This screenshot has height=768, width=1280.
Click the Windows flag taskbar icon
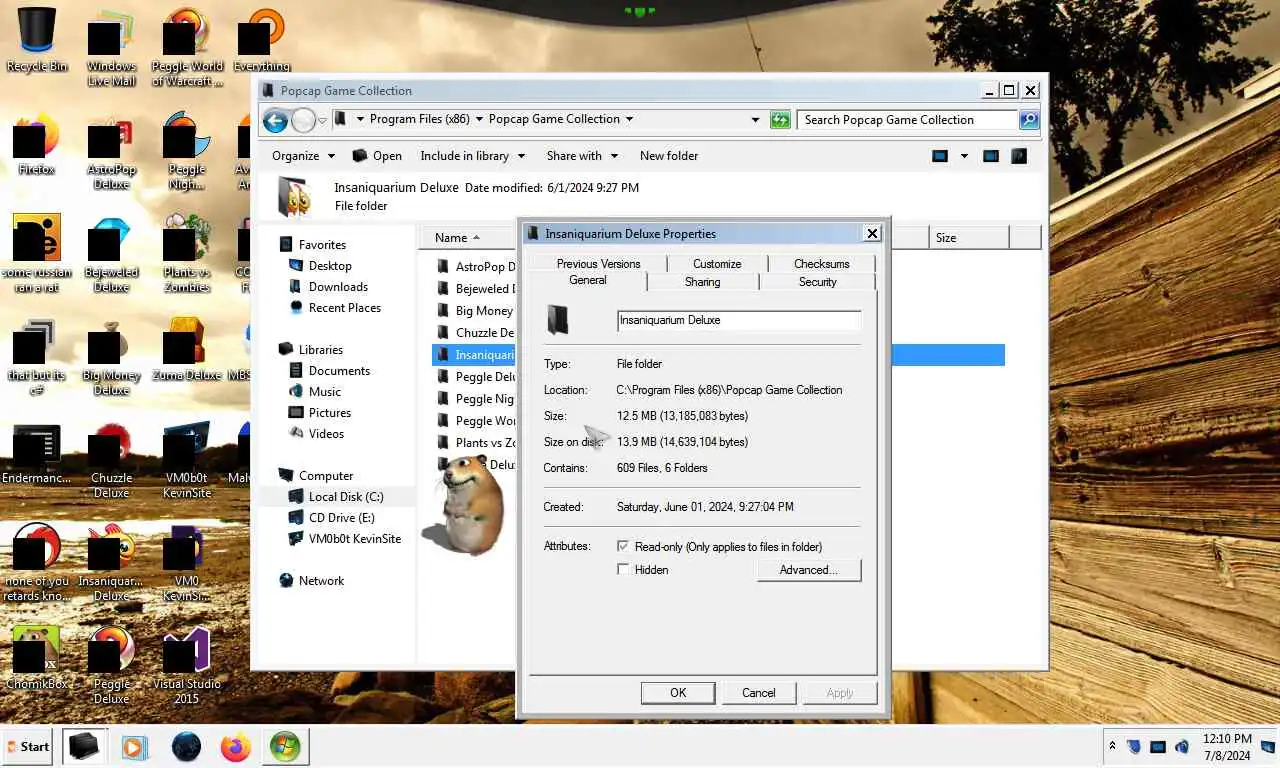285,747
